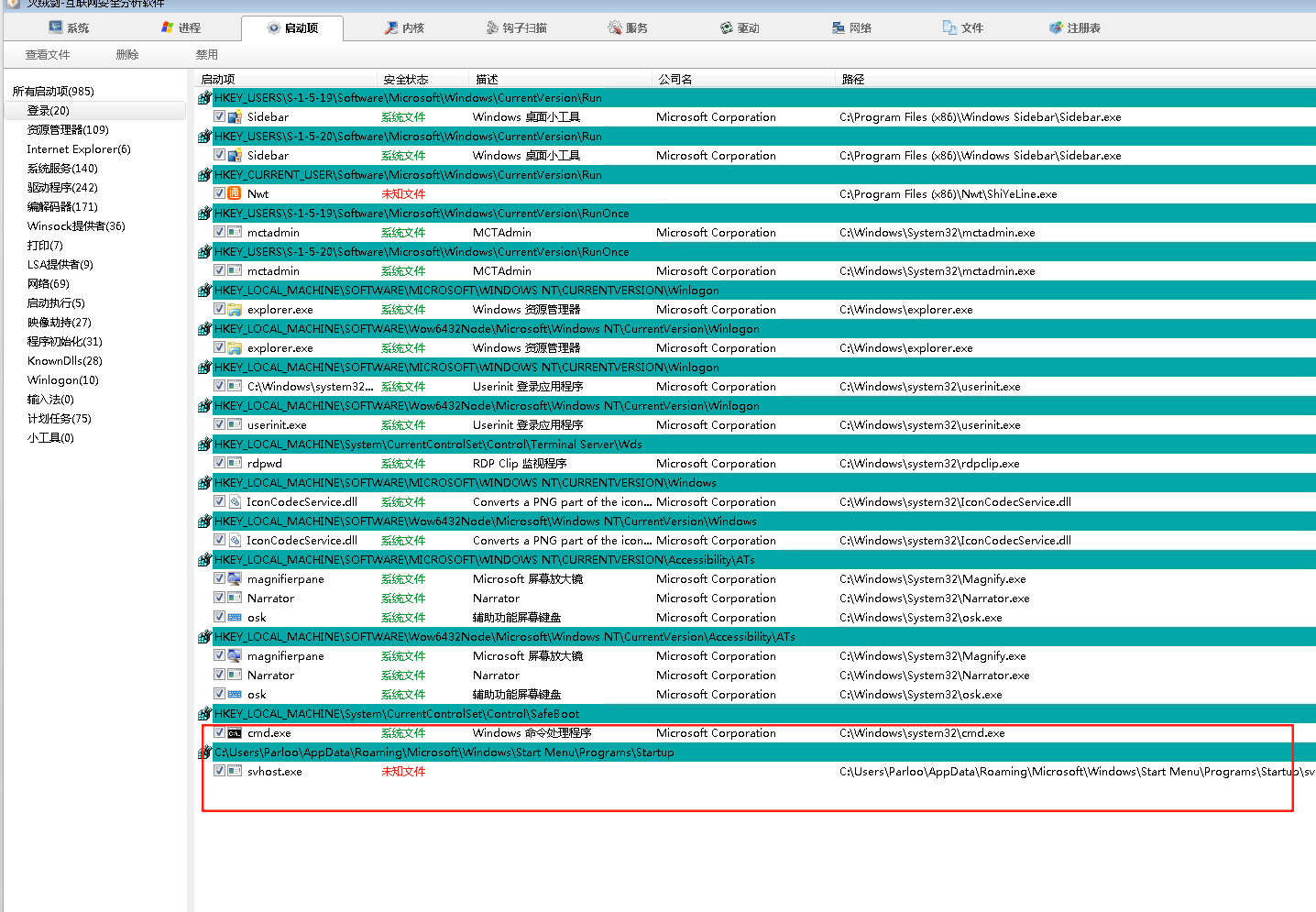Click the Nwt orange app icon
Viewport: 1316px width, 912px height.
(235, 193)
